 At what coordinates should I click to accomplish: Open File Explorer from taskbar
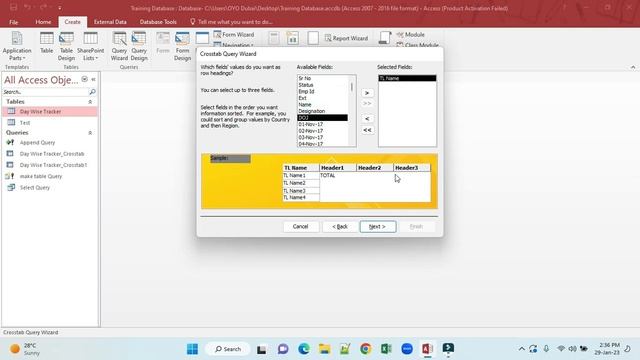click(324, 349)
